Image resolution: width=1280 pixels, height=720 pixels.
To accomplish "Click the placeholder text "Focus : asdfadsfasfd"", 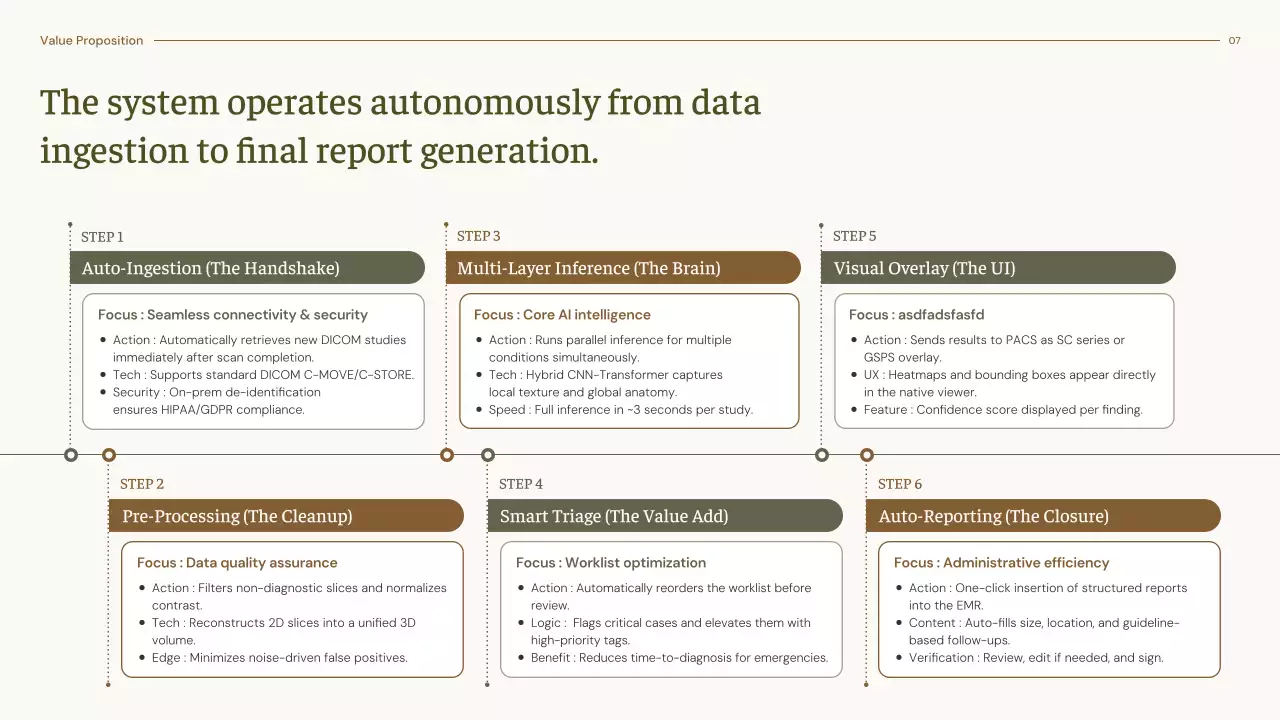I will click(916, 315).
